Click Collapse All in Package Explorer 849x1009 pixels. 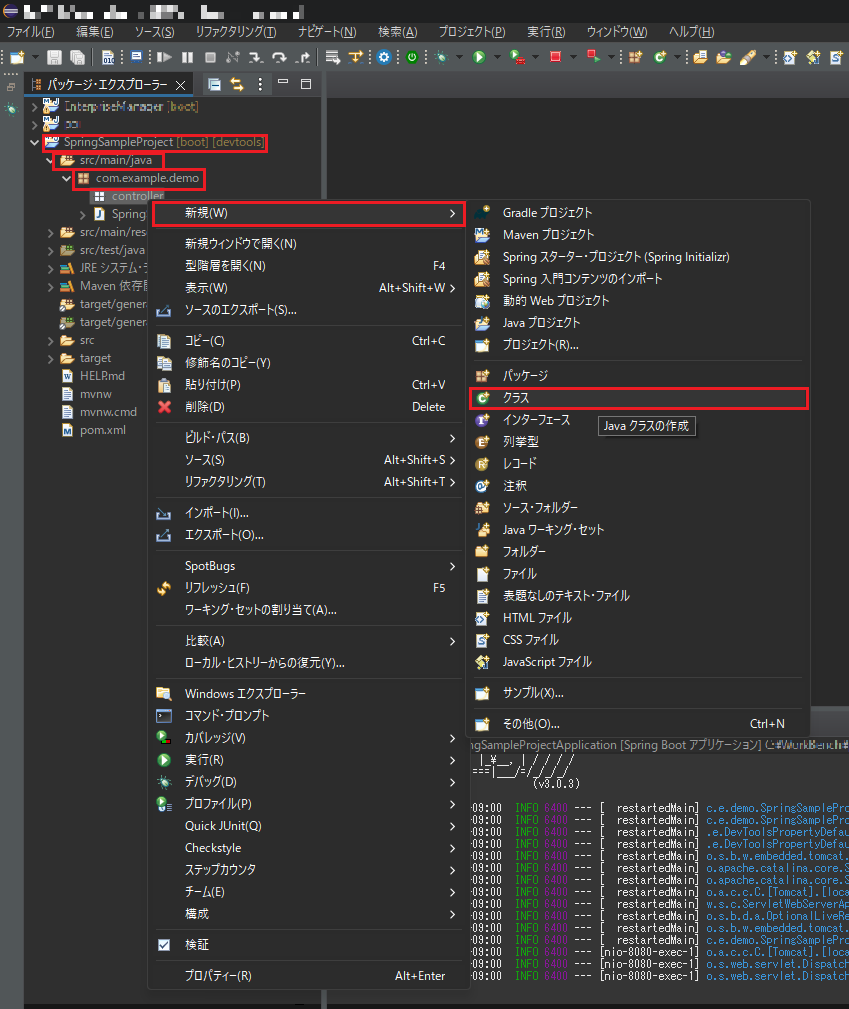[214, 84]
